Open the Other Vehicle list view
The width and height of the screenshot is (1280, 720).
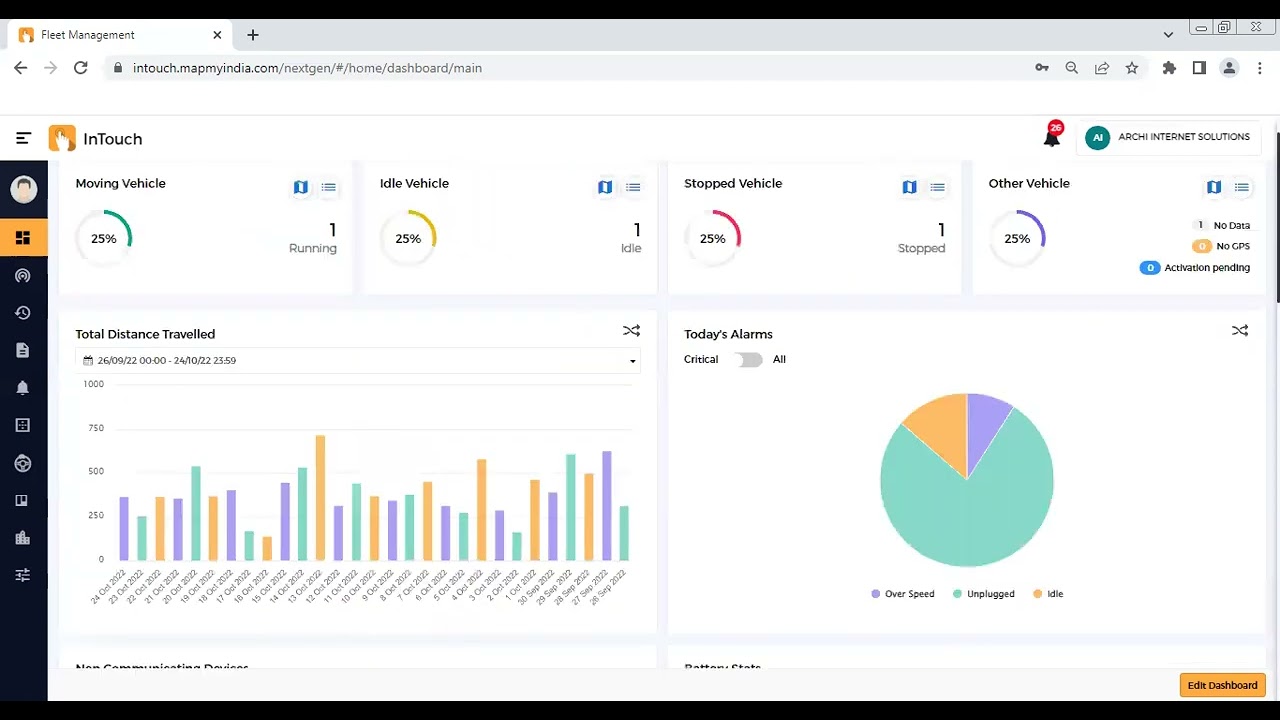click(x=1242, y=187)
